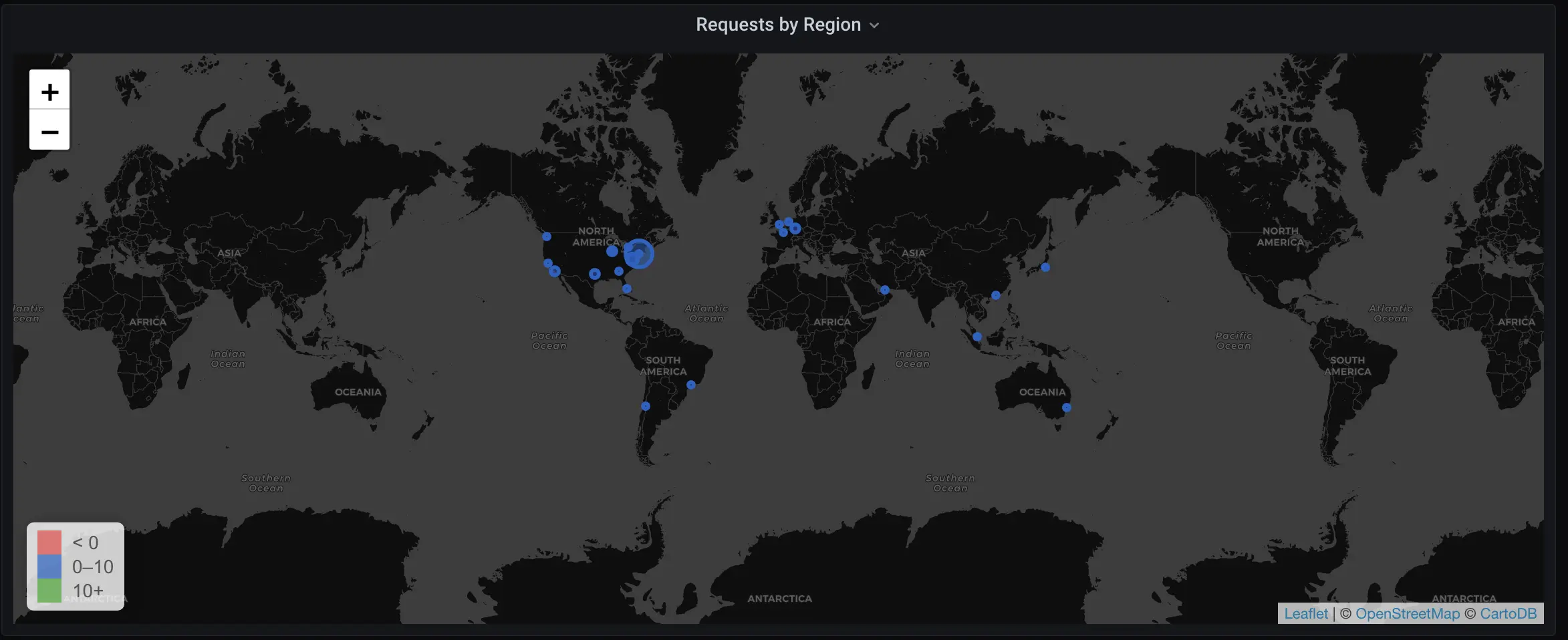Click the marker on South America's west coast
This screenshot has height=640, width=1568.
646,406
